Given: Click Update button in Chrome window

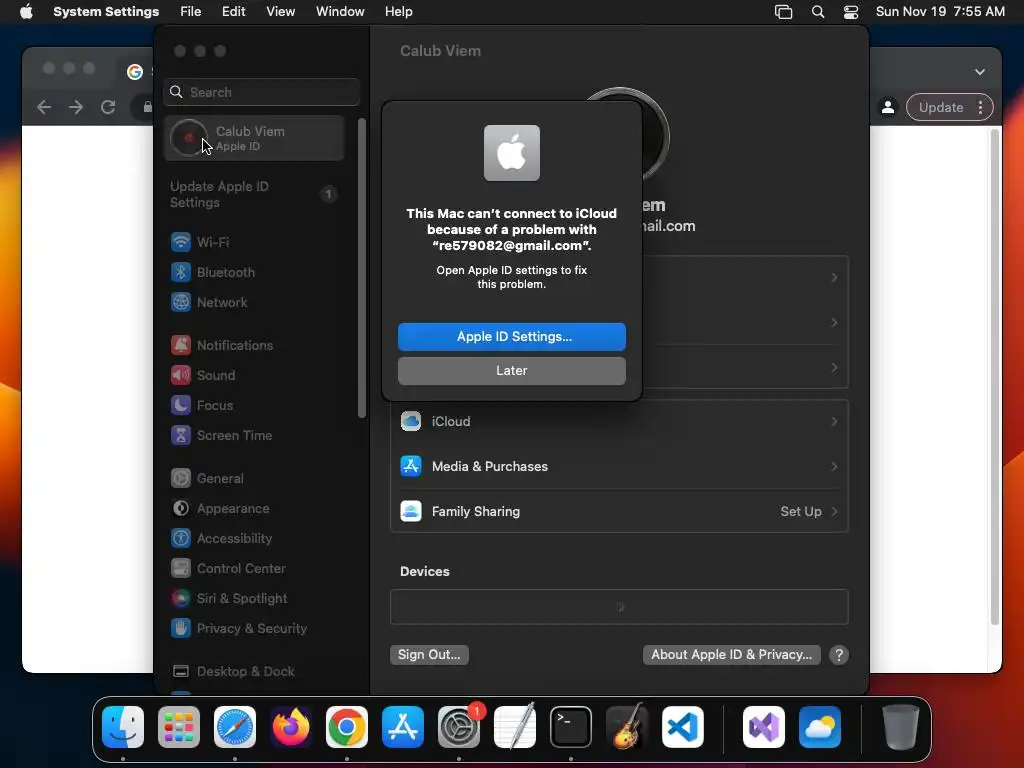Looking at the screenshot, I should (x=941, y=108).
